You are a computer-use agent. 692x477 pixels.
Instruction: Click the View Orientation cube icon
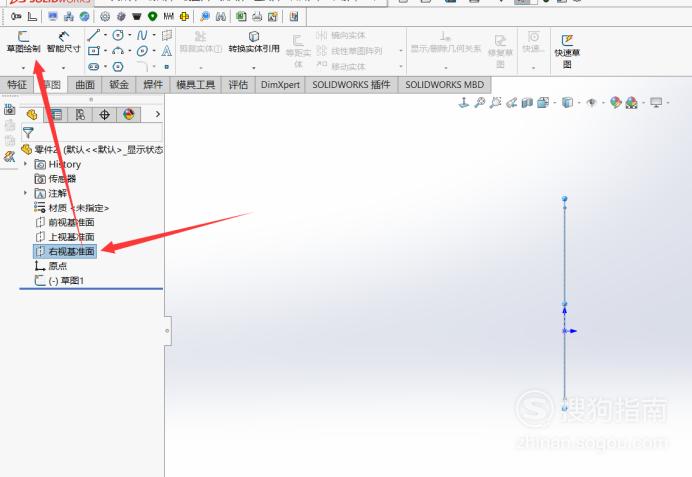543,103
